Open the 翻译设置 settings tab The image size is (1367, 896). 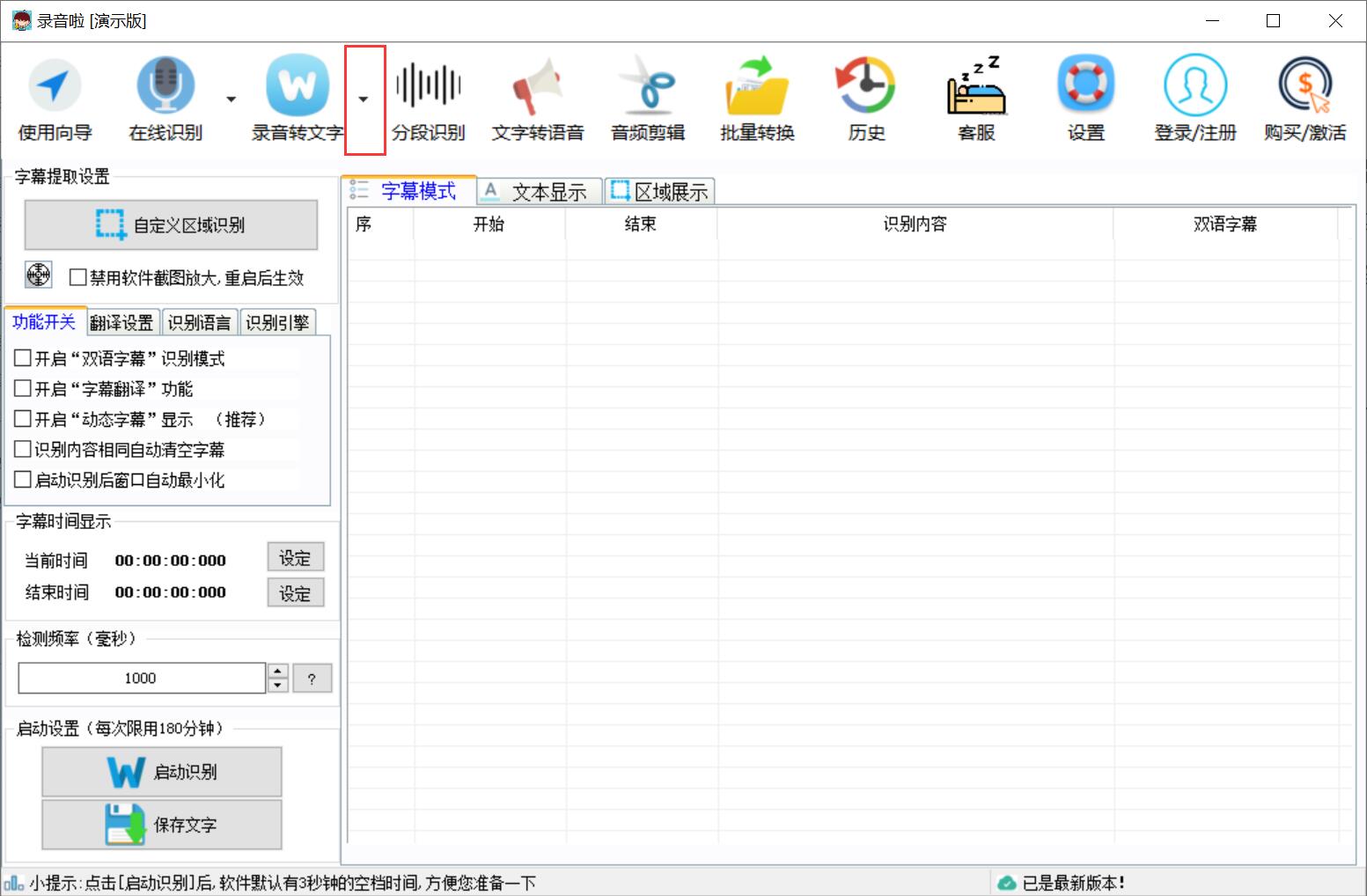[x=122, y=321]
